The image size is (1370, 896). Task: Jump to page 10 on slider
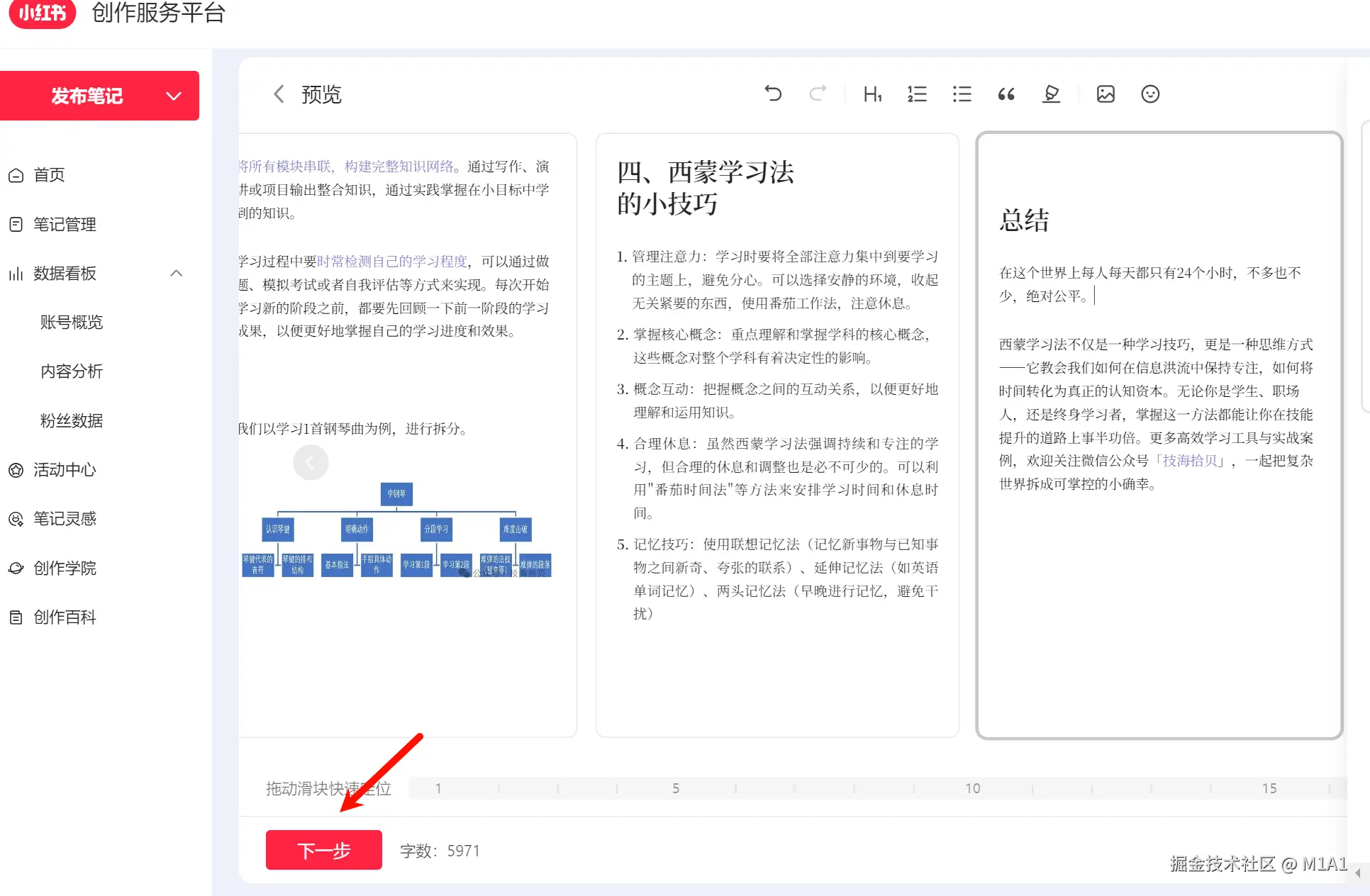click(972, 788)
